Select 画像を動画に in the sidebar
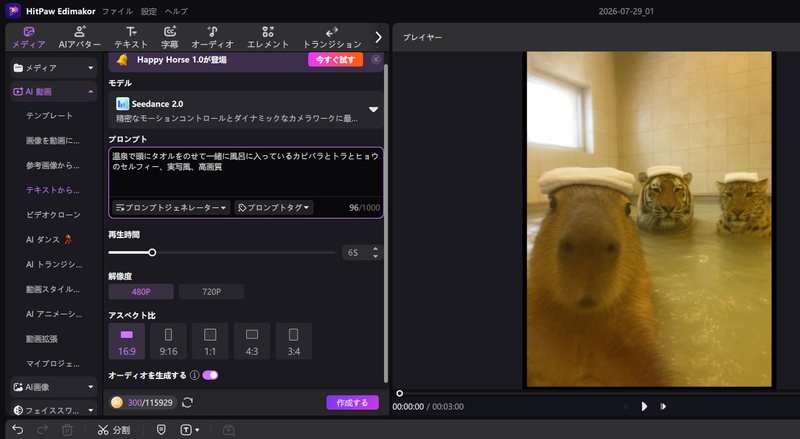This screenshot has width=800, height=439. (x=53, y=140)
